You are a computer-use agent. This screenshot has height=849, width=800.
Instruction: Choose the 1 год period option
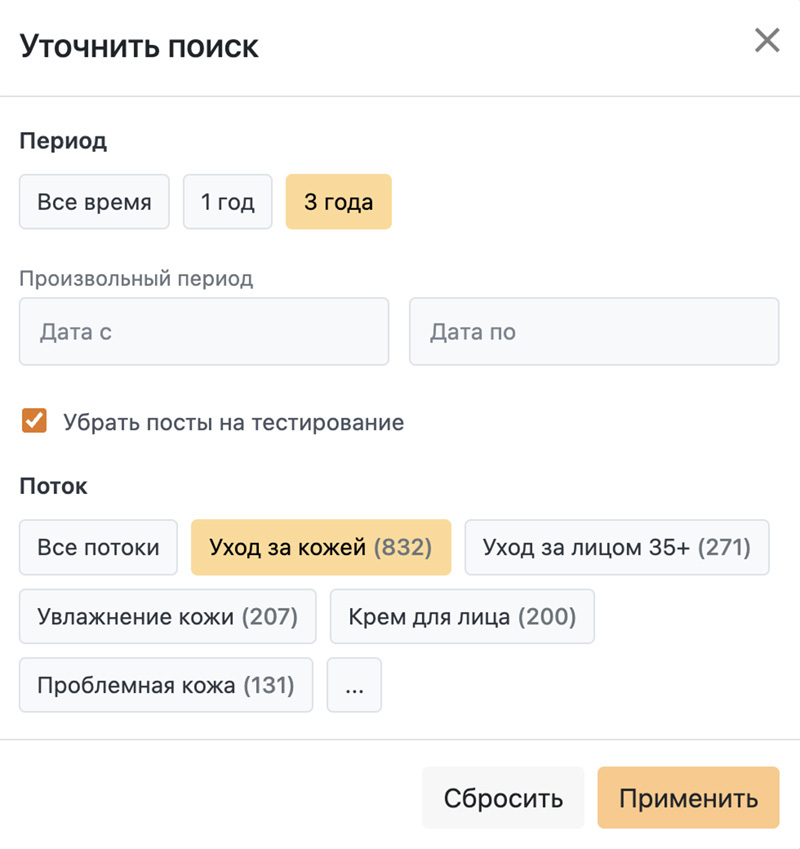click(227, 202)
